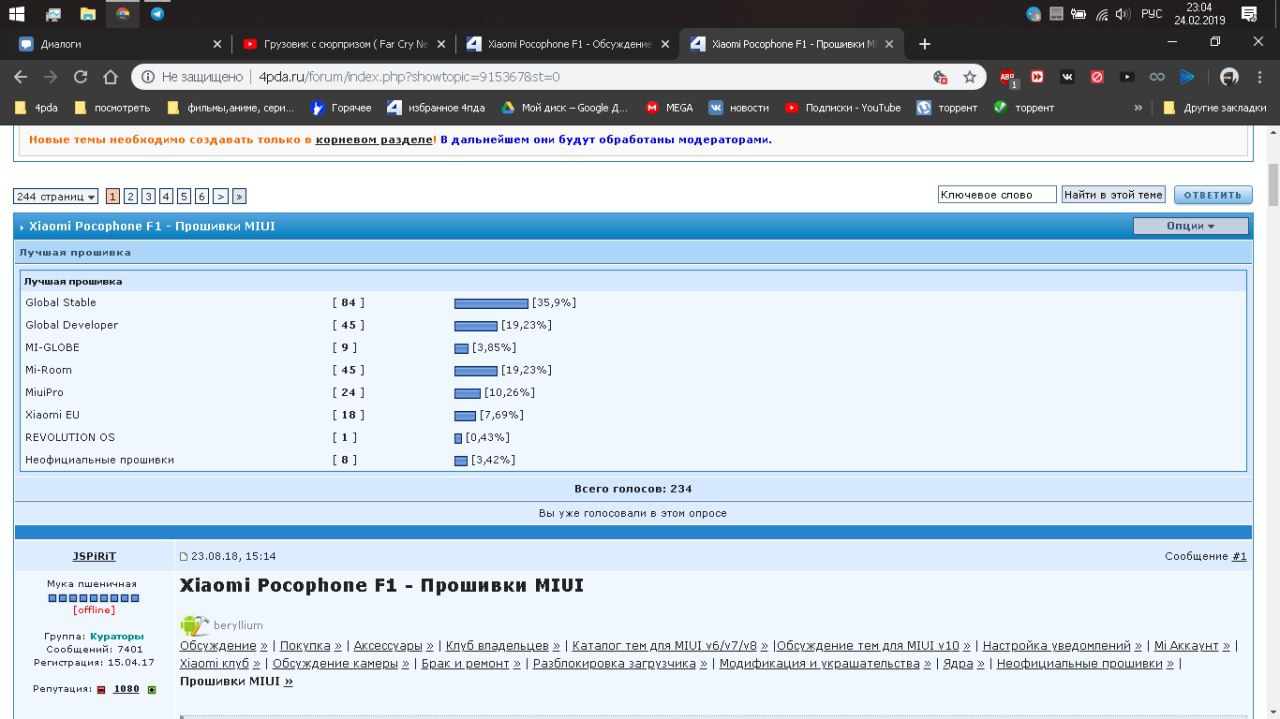The height and width of the screenshot is (719, 1280).
Task: Open the Chrome three-dot menu
Action: pyautogui.click(x=1259, y=77)
